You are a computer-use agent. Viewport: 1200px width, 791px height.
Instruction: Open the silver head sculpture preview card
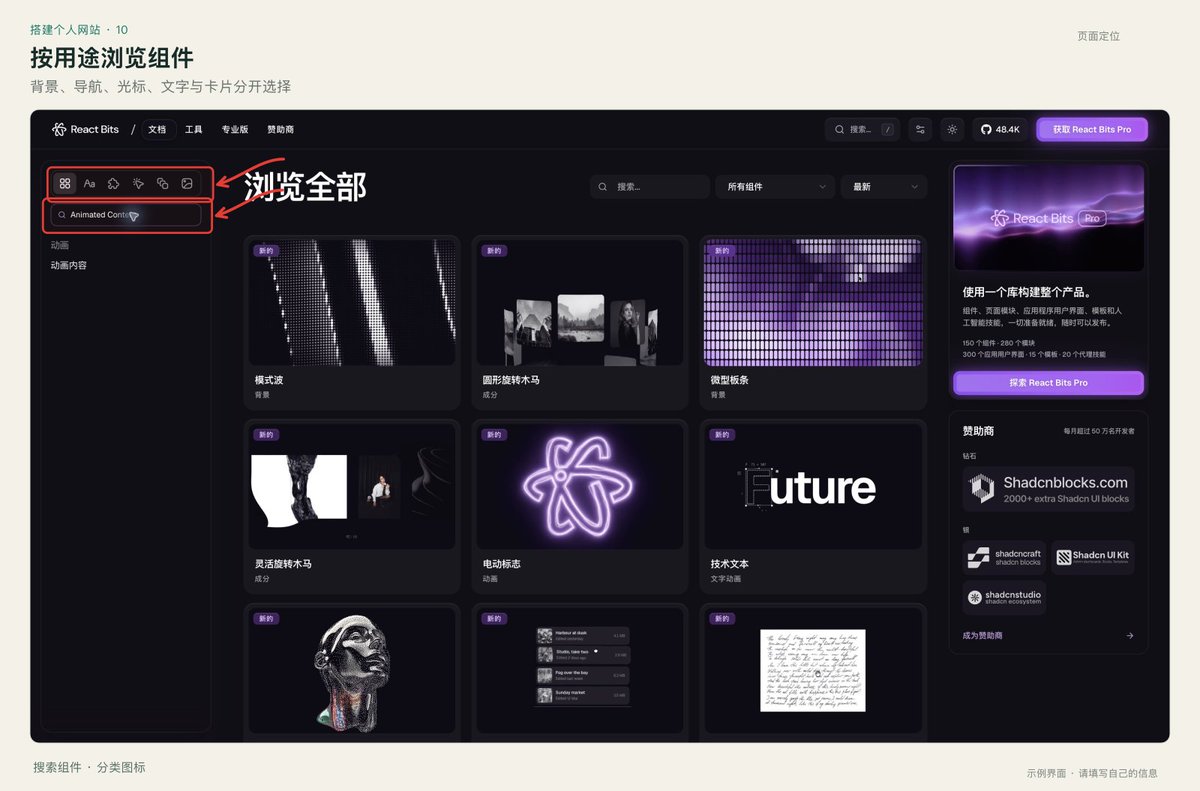[352, 672]
